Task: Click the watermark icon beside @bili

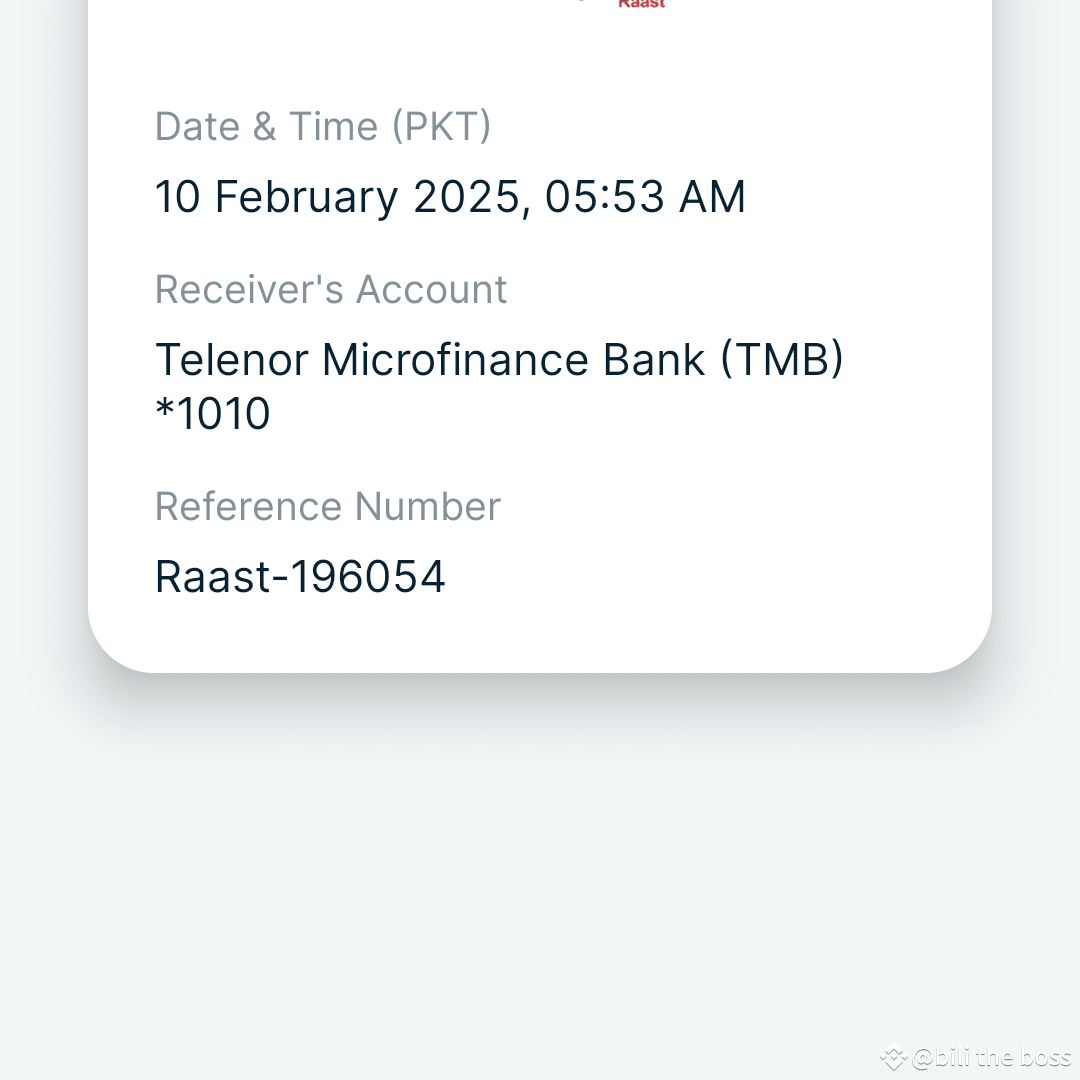Action: (x=893, y=1058)
